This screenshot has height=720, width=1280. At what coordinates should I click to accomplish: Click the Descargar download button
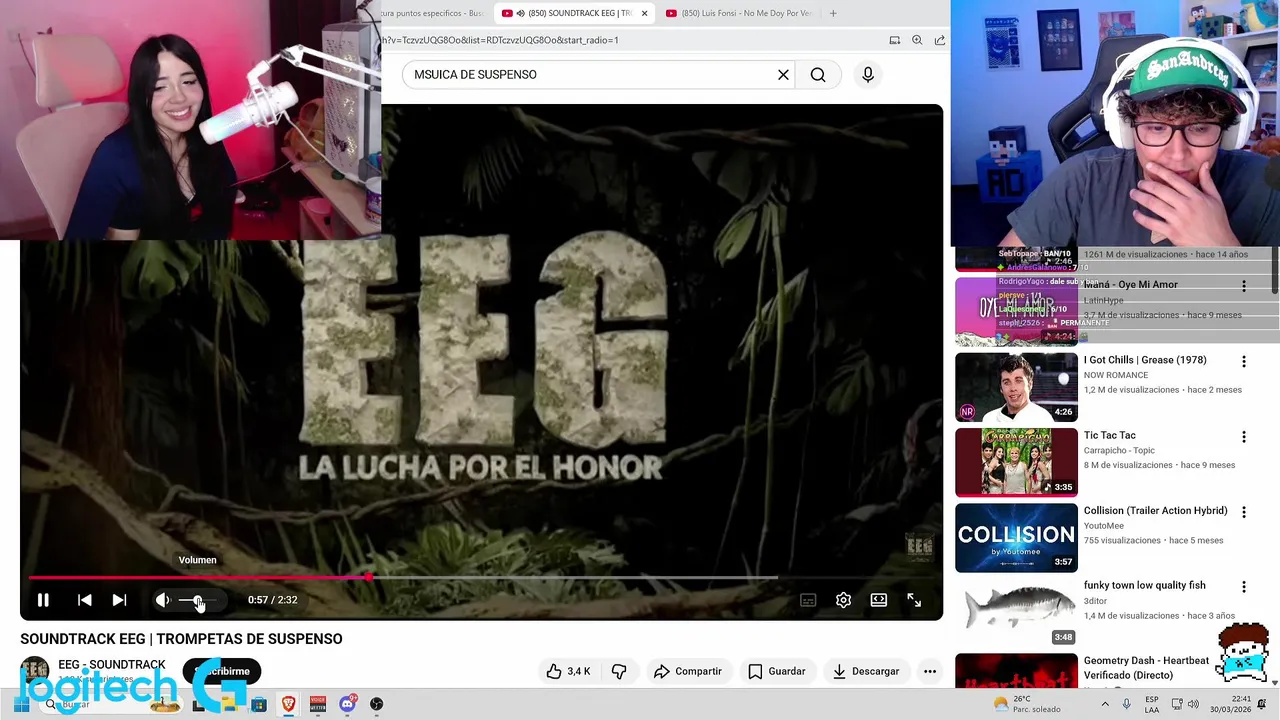click(866, 671)
